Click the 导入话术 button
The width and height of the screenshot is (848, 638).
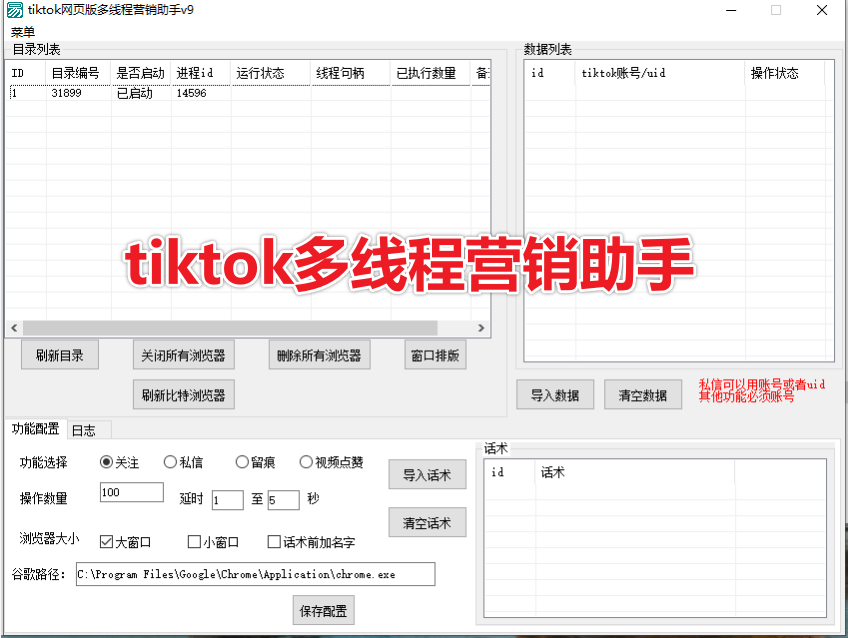(x=427, y=474)
